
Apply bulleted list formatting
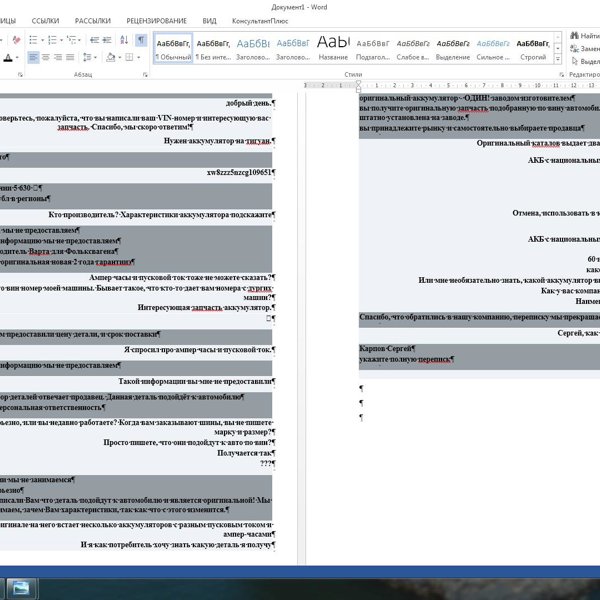[33, 40]
